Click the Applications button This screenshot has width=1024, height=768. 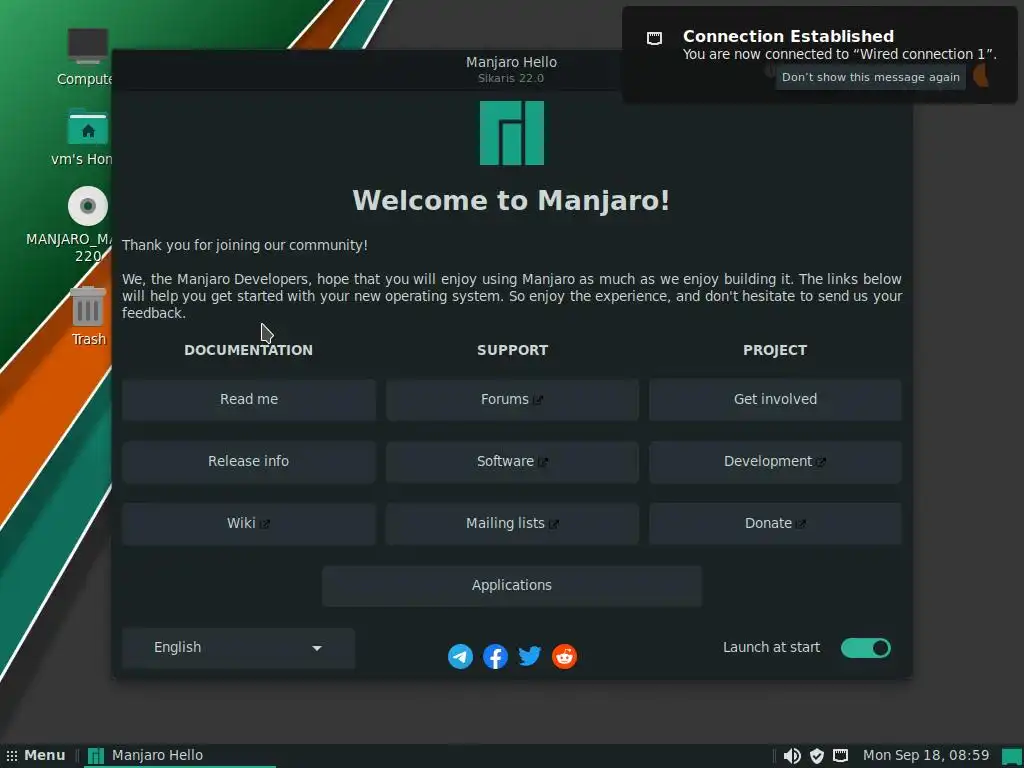point(512,585)
